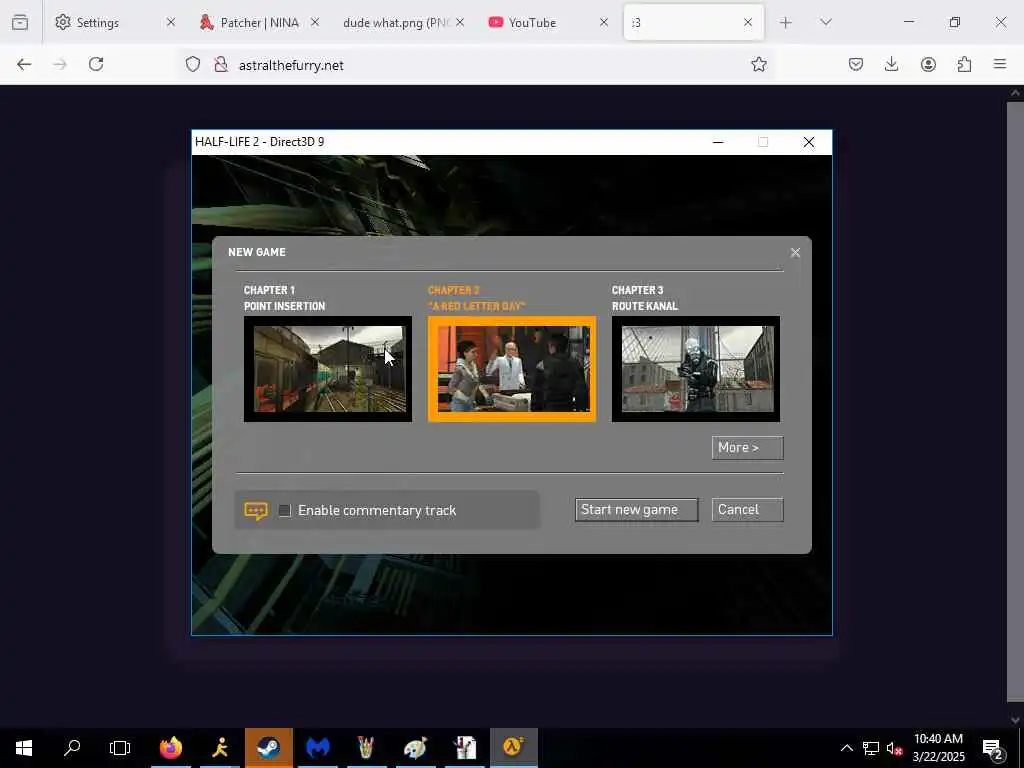Viewport: 1024px width, 768px height.
Task: Reload the page with the refresh icon
Action: (x=96, y=64)
